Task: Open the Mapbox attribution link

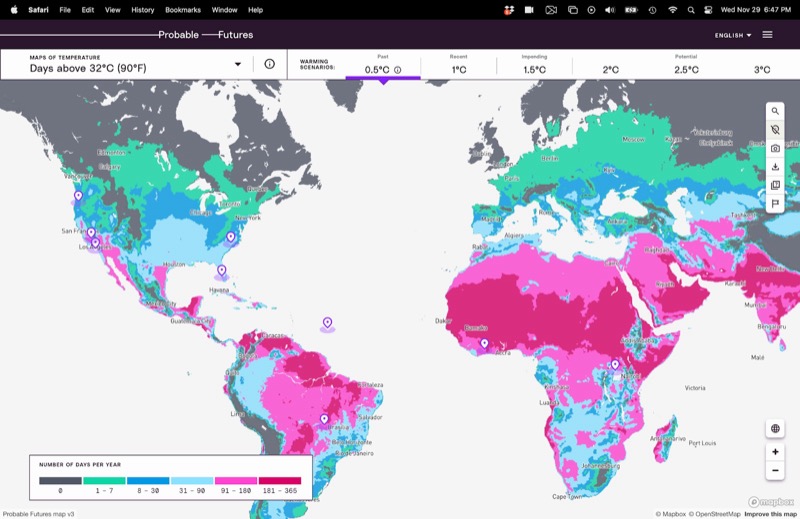Action: point(670,514)
